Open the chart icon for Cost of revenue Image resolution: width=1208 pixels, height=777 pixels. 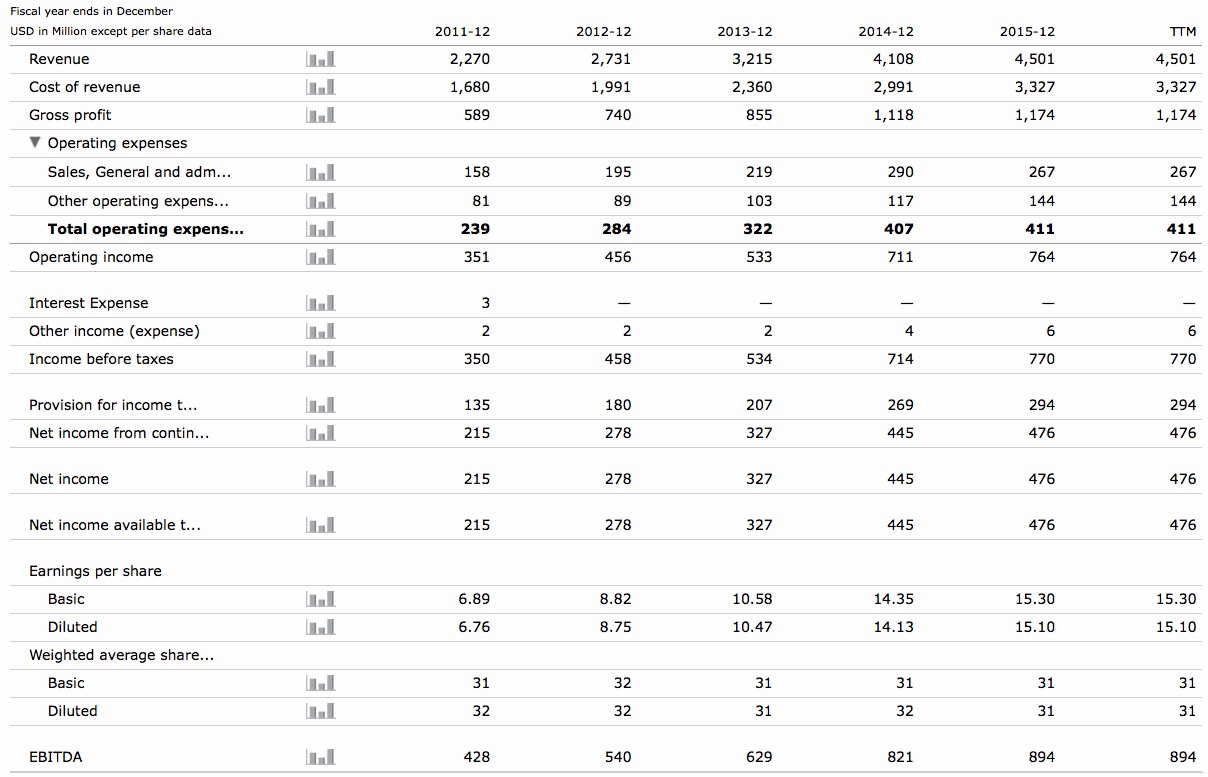(x=320, y=87)
